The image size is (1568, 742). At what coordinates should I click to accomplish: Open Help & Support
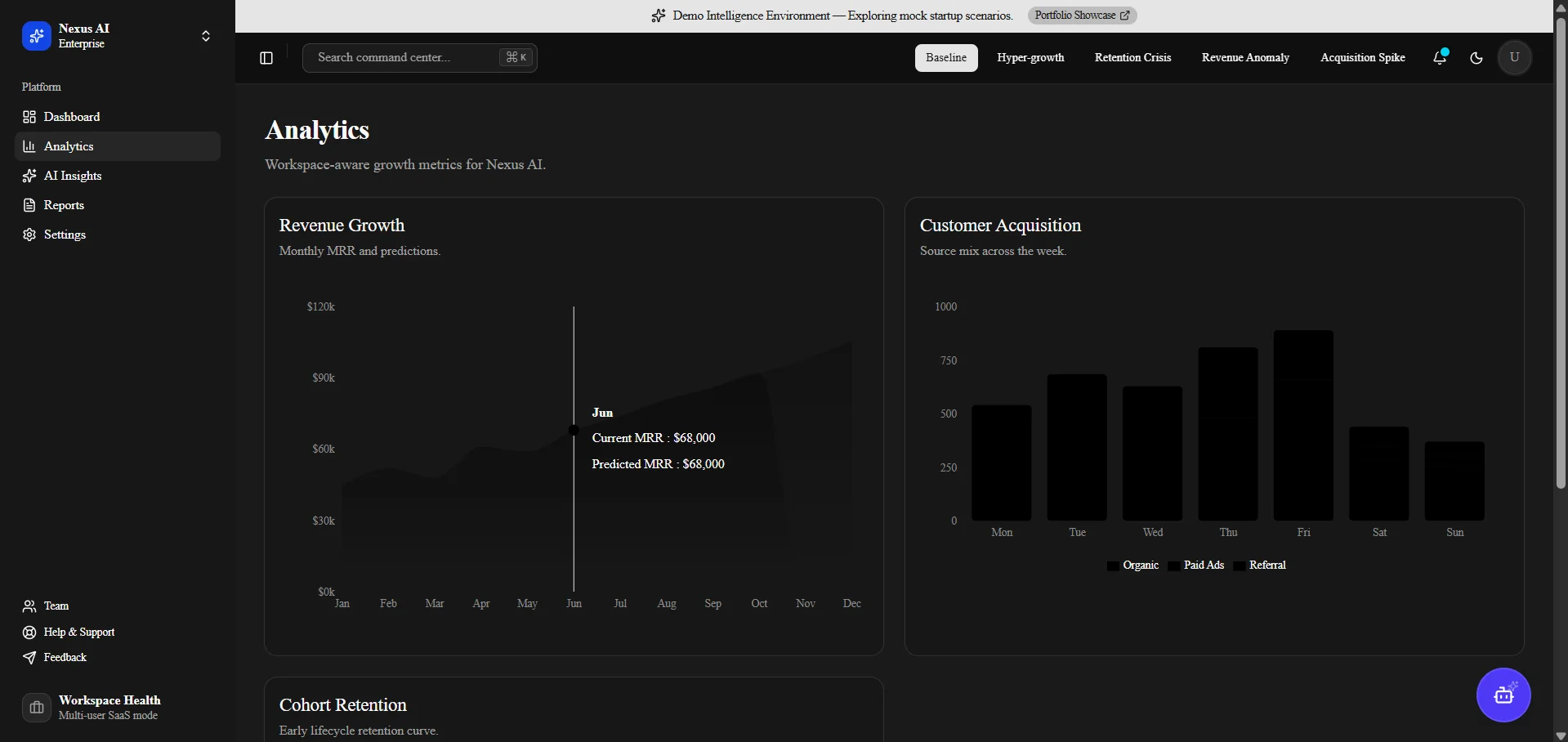pos(118,632)
